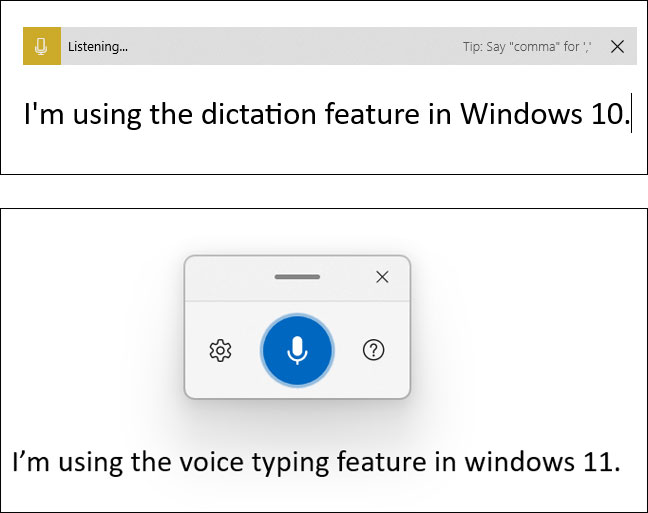Close the Windows 11 voice typing popup
This screenshot has width=648, height=513.
(x=382, y=277)
